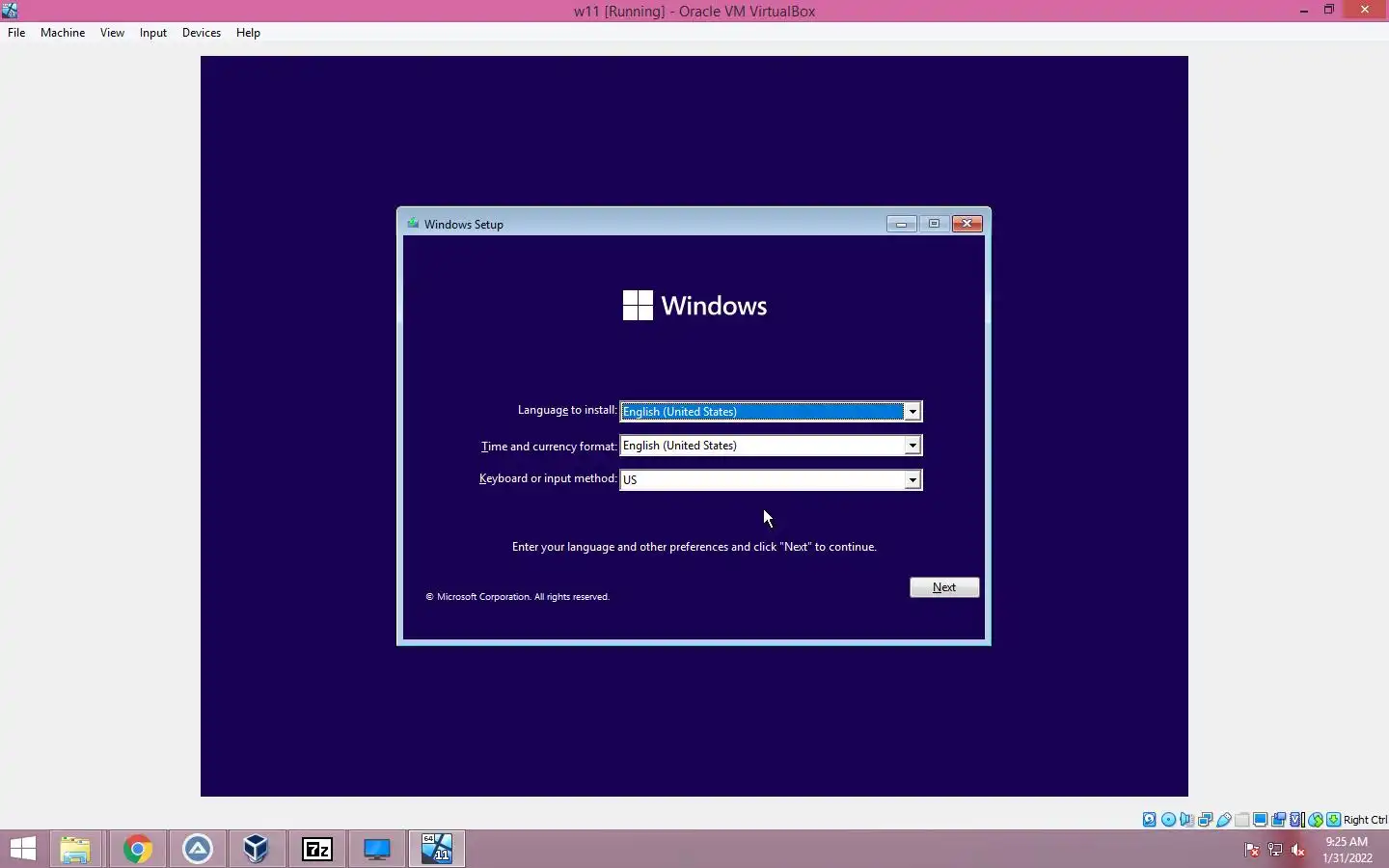Open the View menu
The image size is (1389, 868).
tap(112, 33)
